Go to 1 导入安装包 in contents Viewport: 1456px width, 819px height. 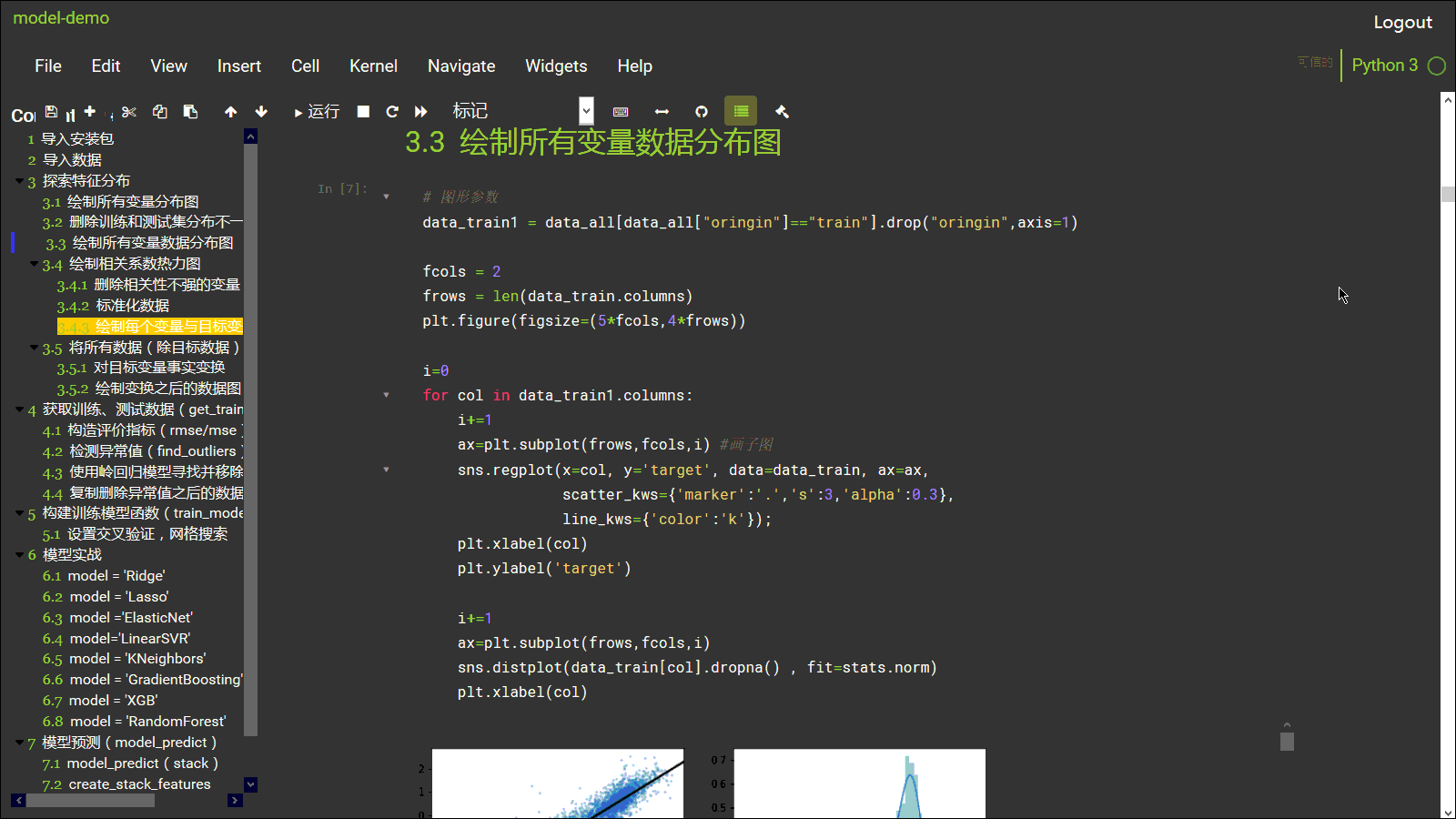tap(71, 139)
